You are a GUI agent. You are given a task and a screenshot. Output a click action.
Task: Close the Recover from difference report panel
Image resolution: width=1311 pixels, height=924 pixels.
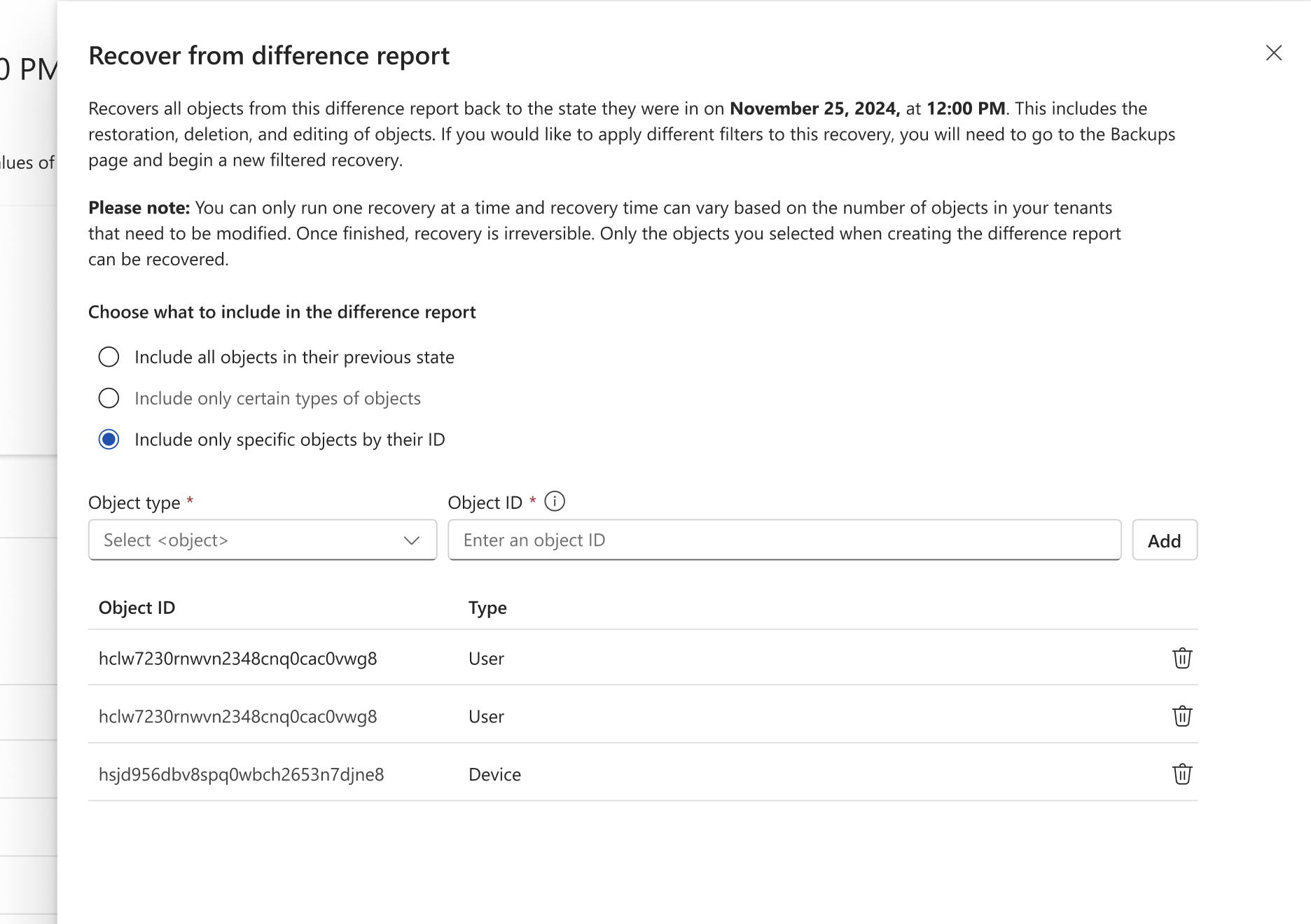pyautogui.click(x=1274, y=53)
